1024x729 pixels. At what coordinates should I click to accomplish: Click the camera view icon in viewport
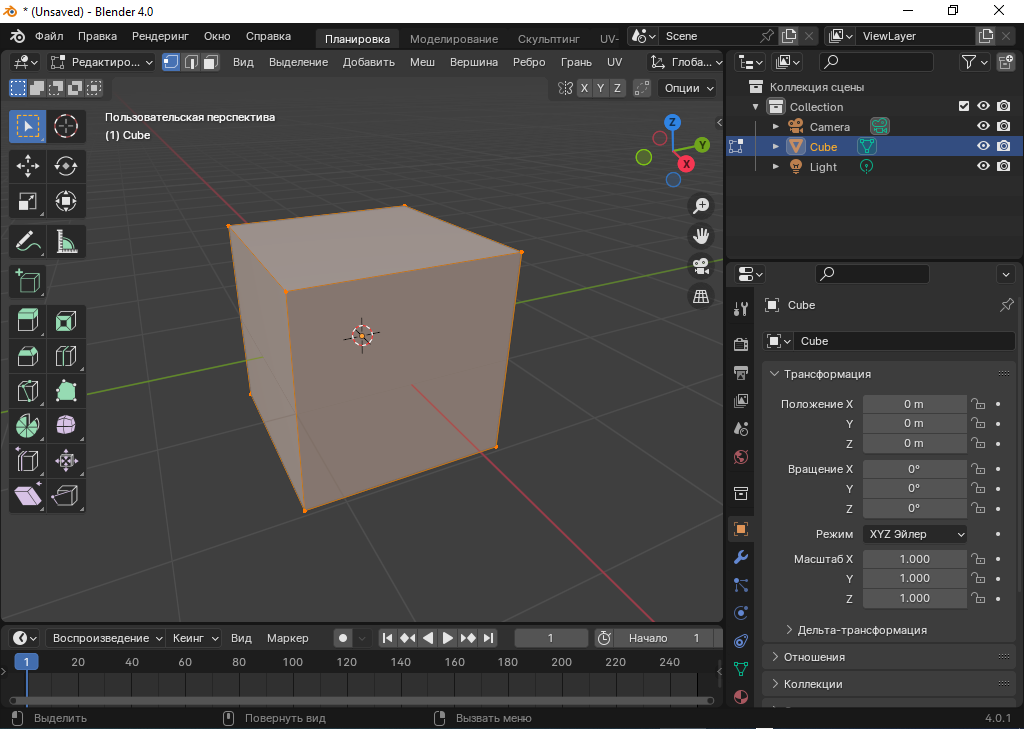click(x=701, y=266)
